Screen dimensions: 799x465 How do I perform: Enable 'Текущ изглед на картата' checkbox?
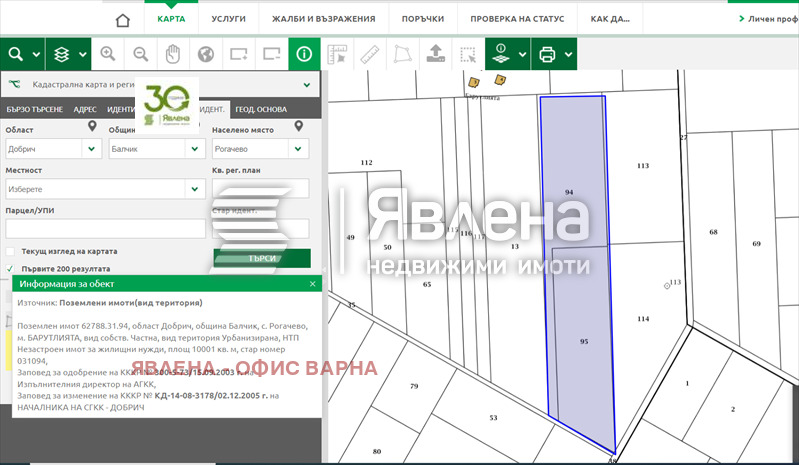[11, 251]
